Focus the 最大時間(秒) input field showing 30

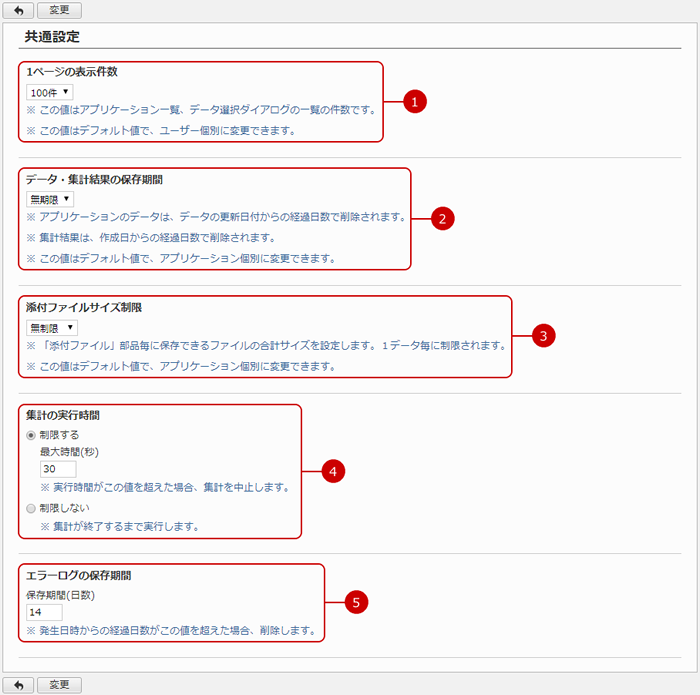pyautogui.click(x=58, y=469)
